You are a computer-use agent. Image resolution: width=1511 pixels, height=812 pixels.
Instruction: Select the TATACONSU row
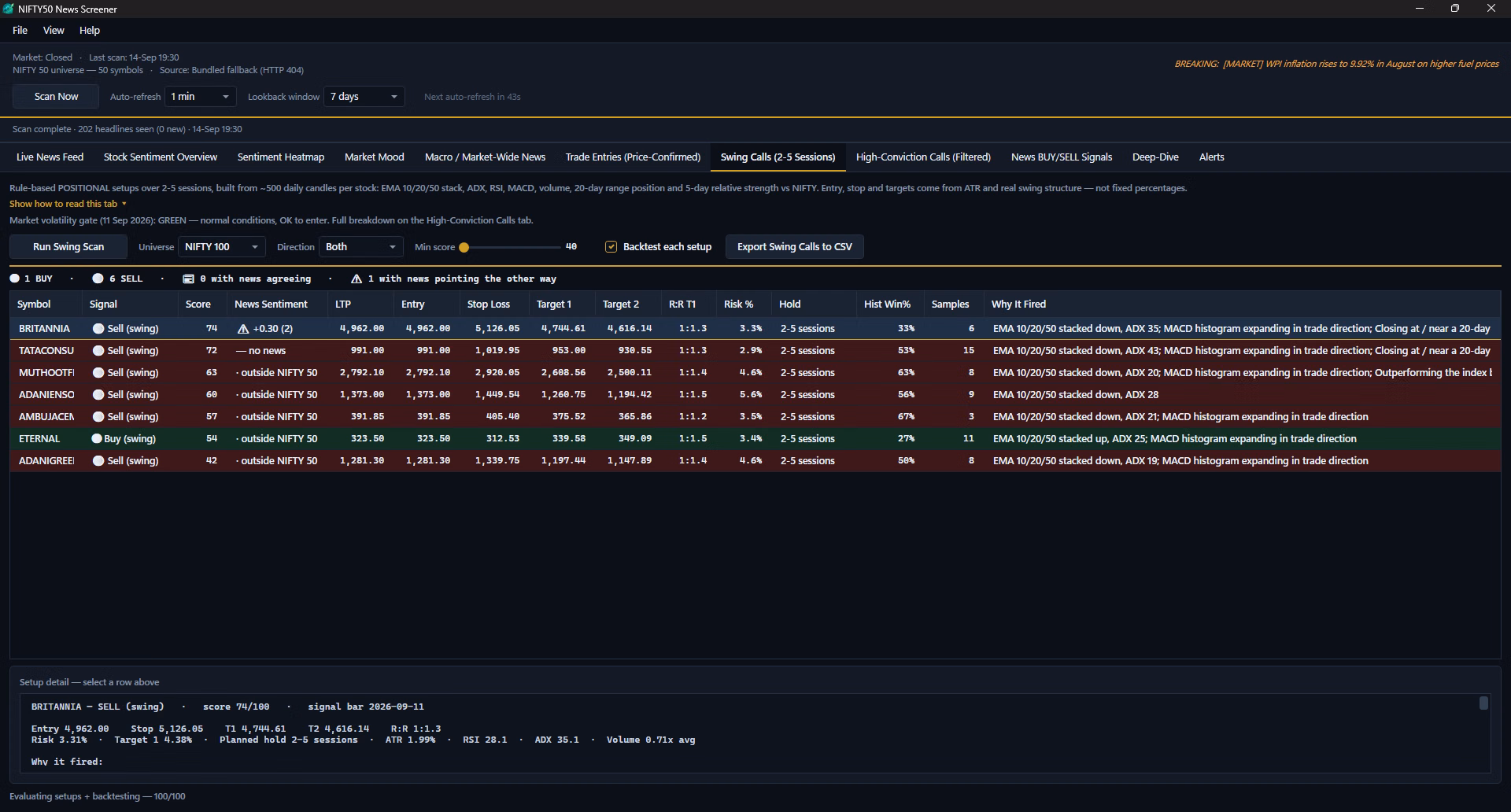pos(755,351)
